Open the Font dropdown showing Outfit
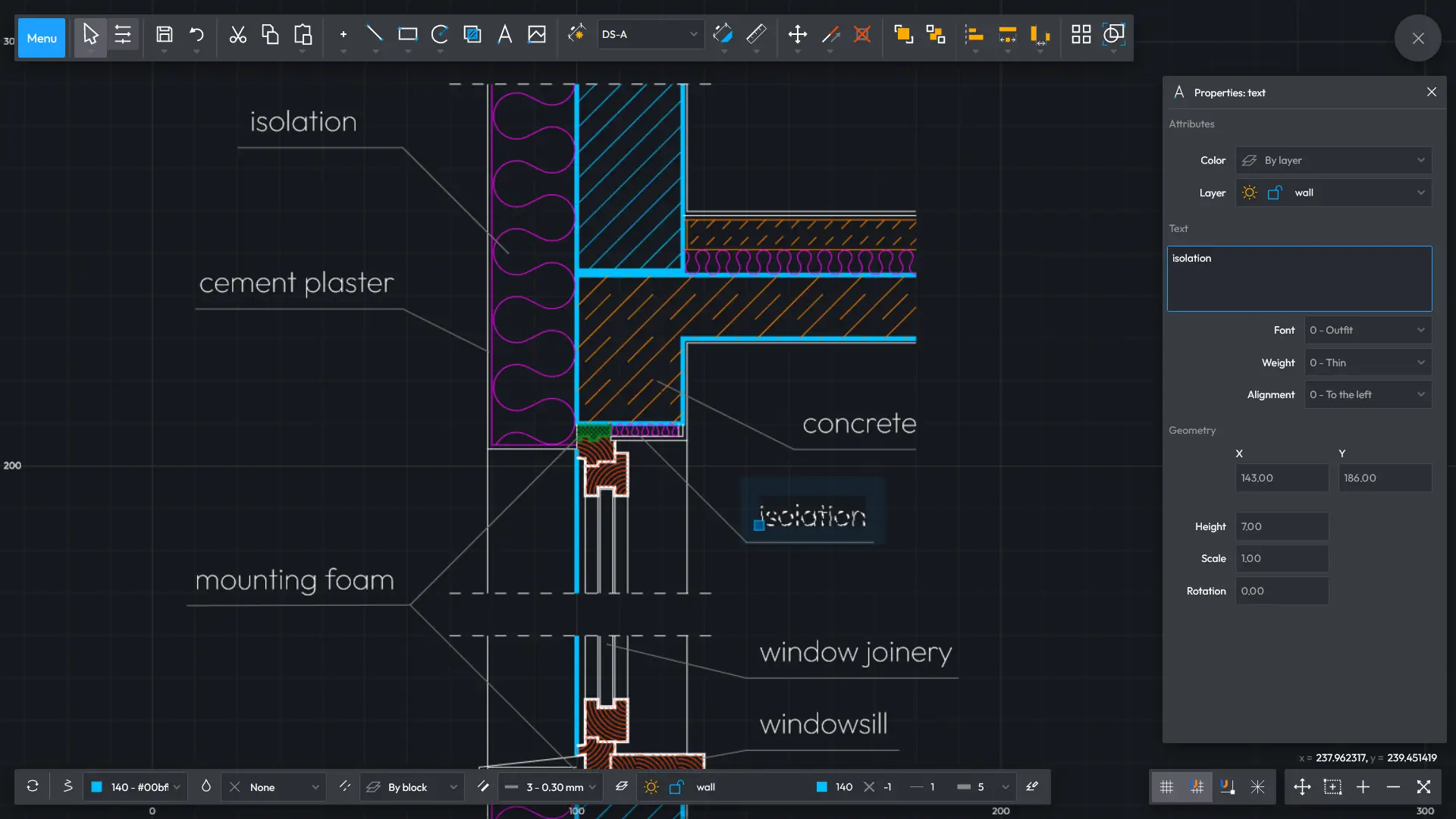1456x819 pixels. [1367, 330]
